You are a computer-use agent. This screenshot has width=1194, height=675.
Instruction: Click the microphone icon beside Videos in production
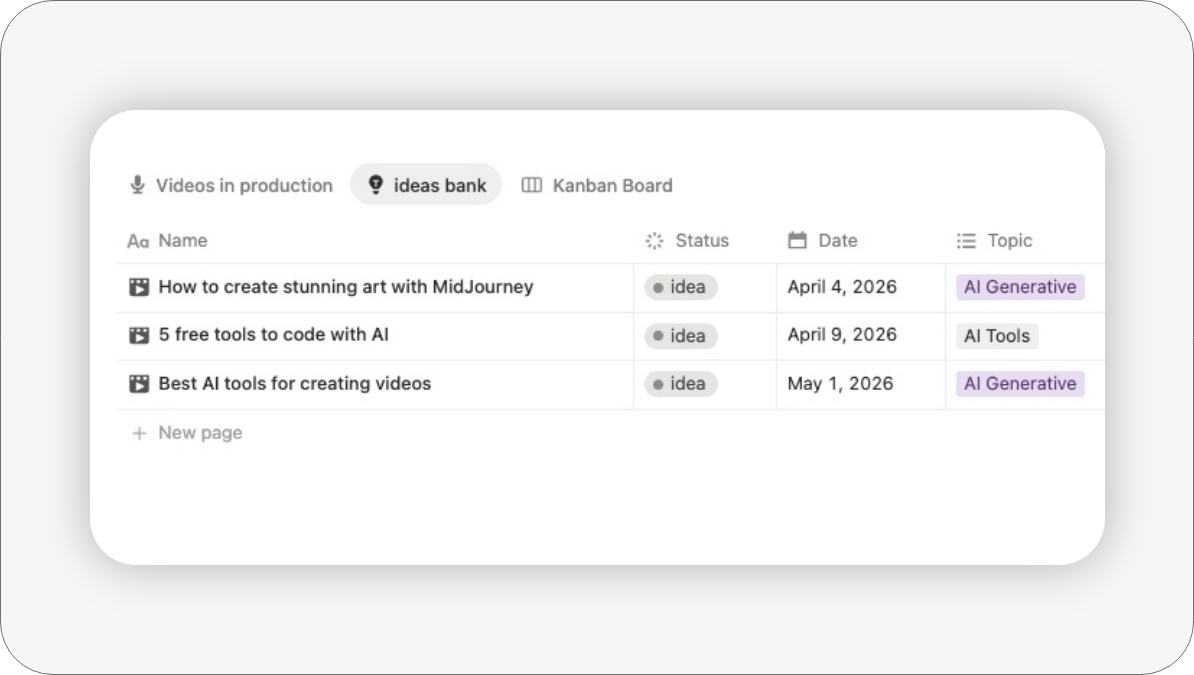coord(137,185)
